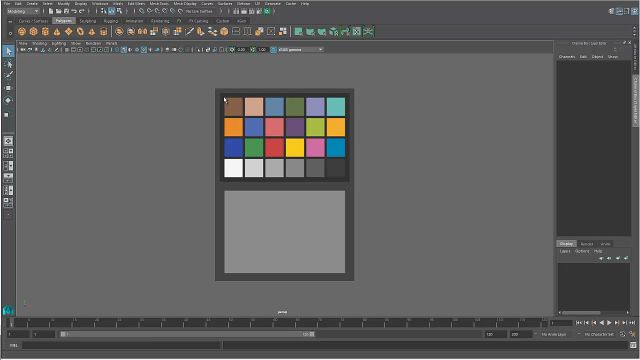The width and height of the screenshot is (640, 360).
Task: Activate the Rotate tool in toolbox
Action: 8,100
